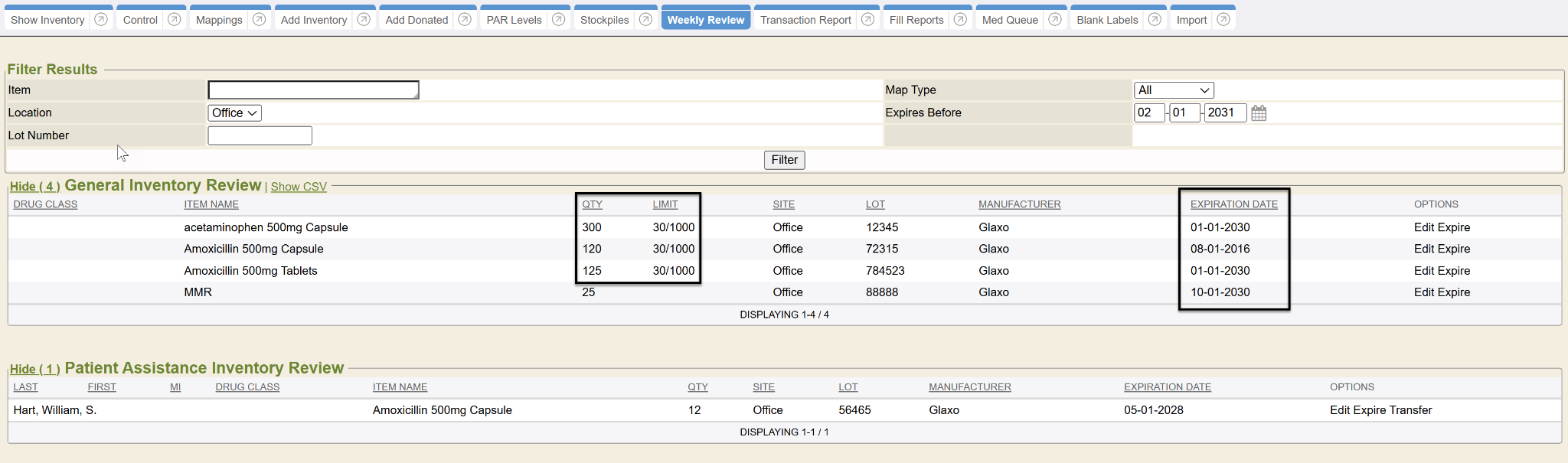This screenshot has width=1568, height=463.
Task: Click pop-out arrow icon next to Mappings tab
Action: click(260, 20)
